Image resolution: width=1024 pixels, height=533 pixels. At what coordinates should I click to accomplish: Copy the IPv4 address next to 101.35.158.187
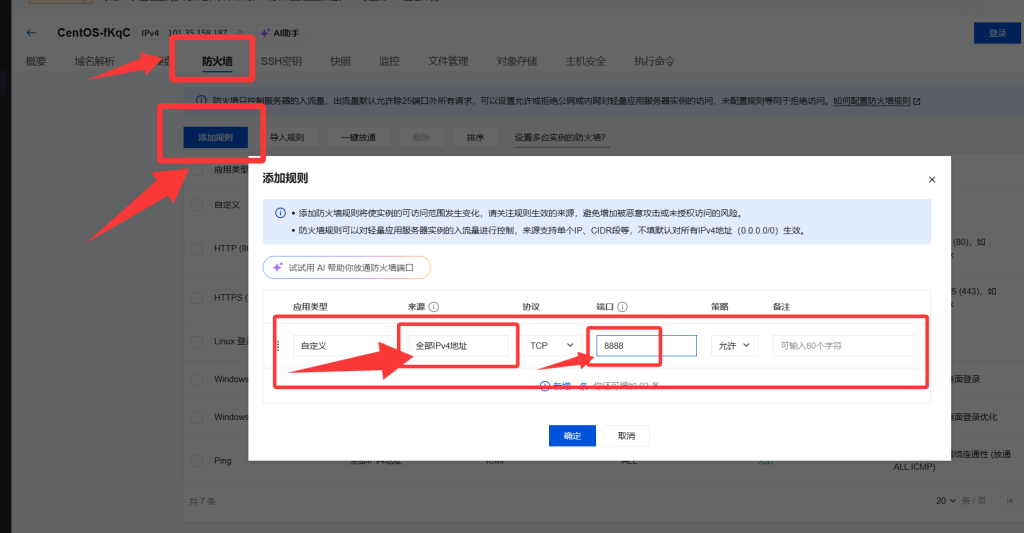(240, 33)
